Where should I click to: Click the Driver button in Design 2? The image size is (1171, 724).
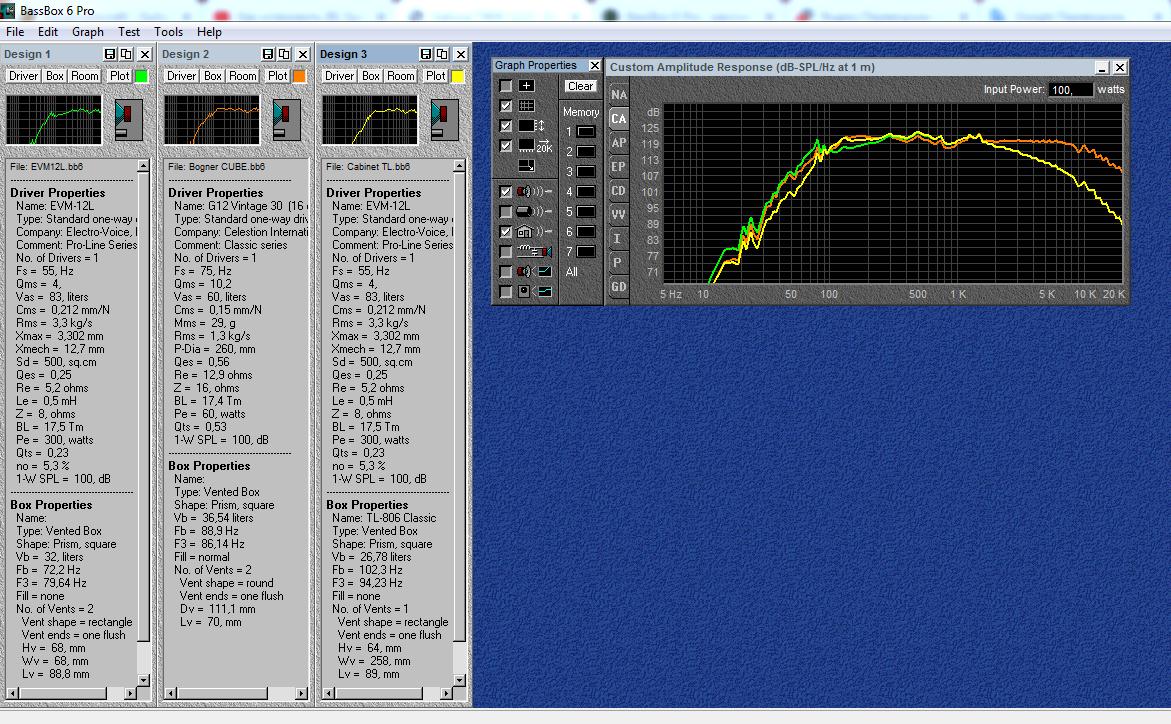[181, 76]
